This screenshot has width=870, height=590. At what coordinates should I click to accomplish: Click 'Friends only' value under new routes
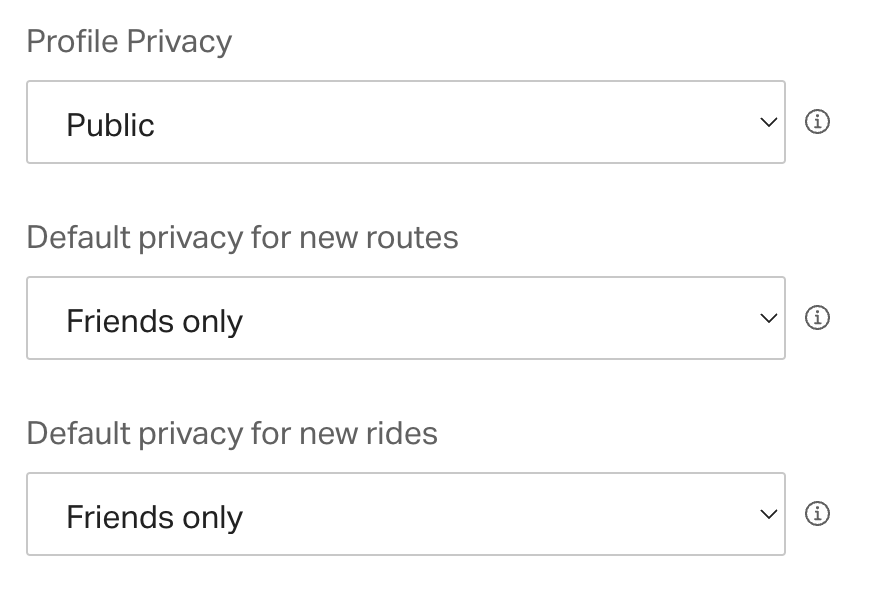[x=154, y=321]
